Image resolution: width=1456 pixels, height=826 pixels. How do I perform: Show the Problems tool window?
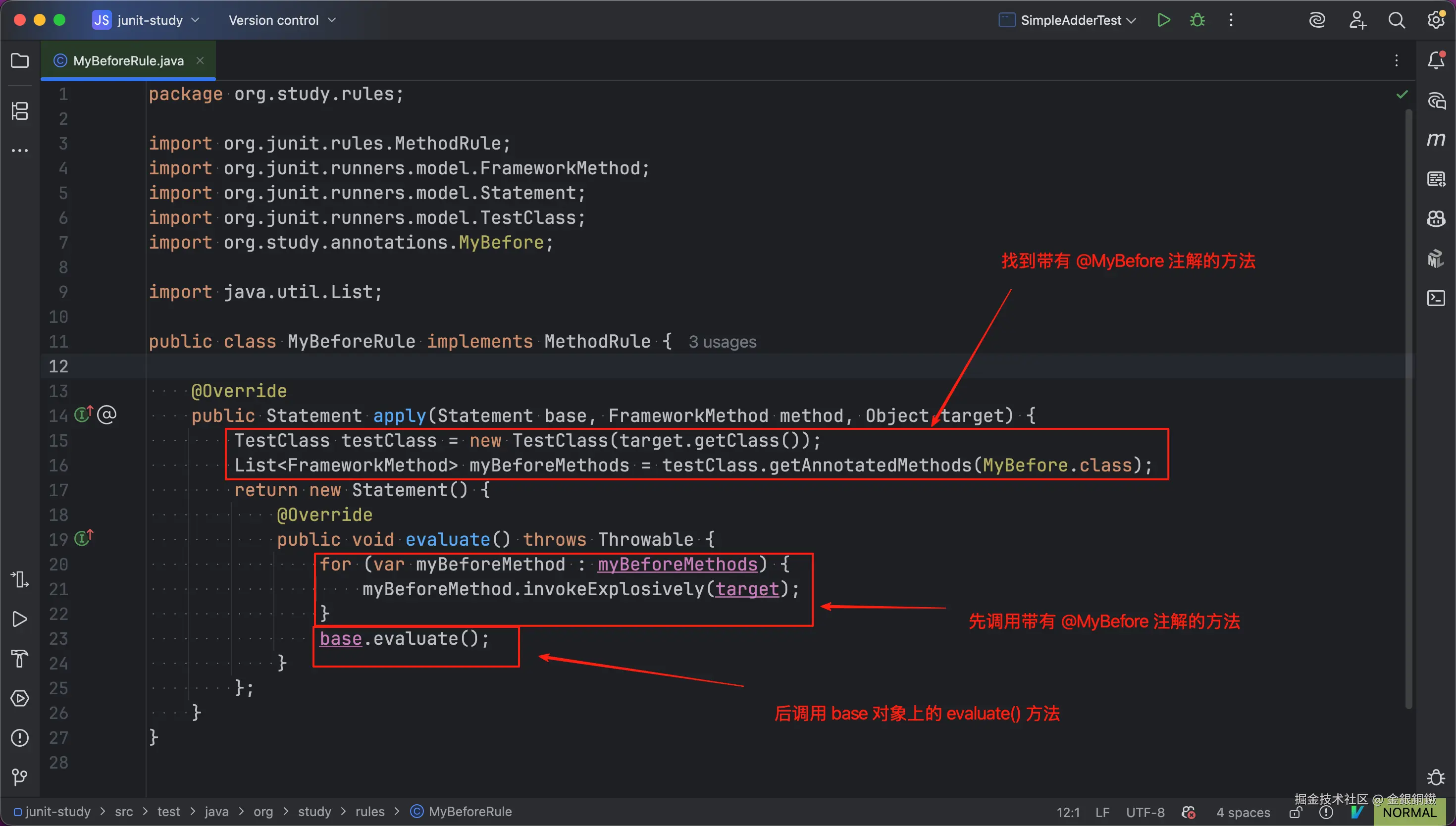coord(20,737)
